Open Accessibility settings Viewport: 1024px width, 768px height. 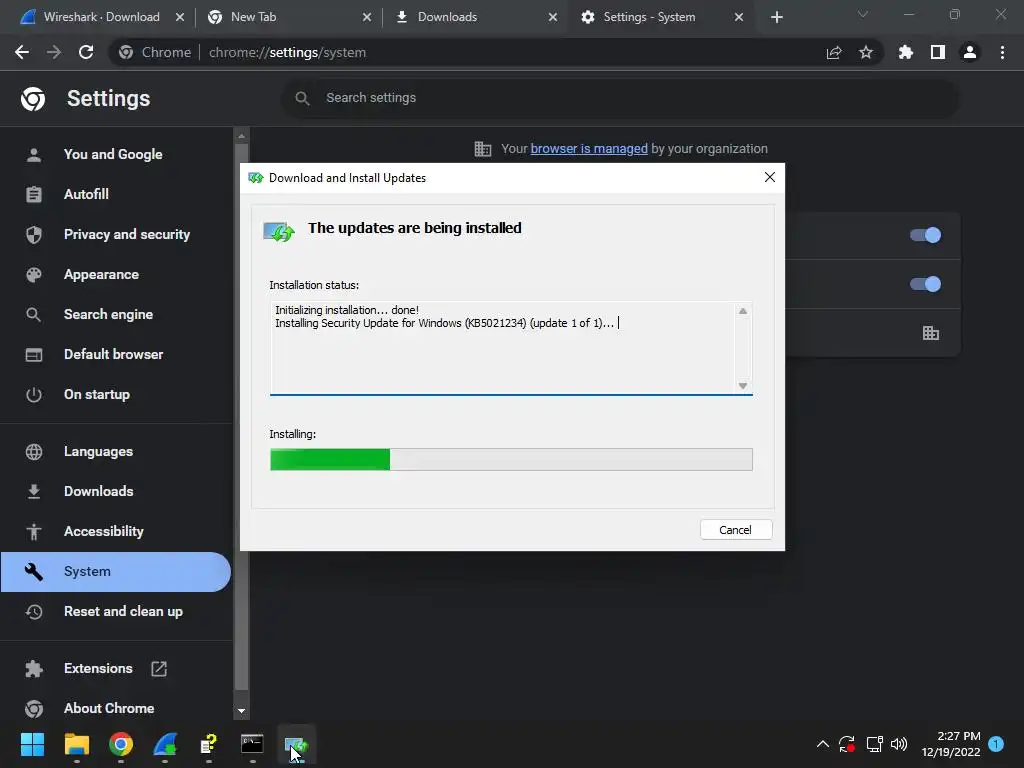click(x=104, y=532)
